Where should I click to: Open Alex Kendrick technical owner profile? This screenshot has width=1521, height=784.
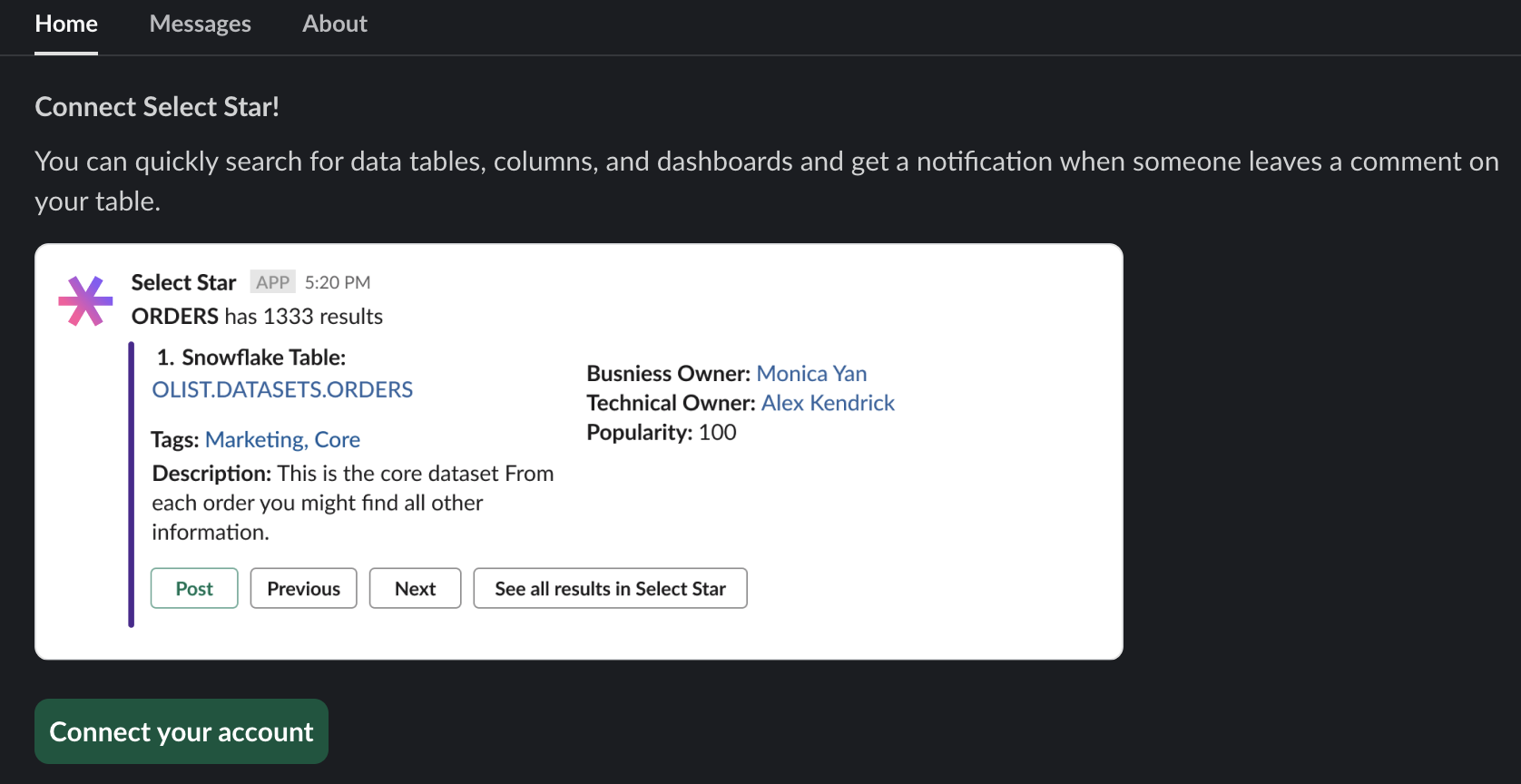pyautogui.click(x=828, y=403)
